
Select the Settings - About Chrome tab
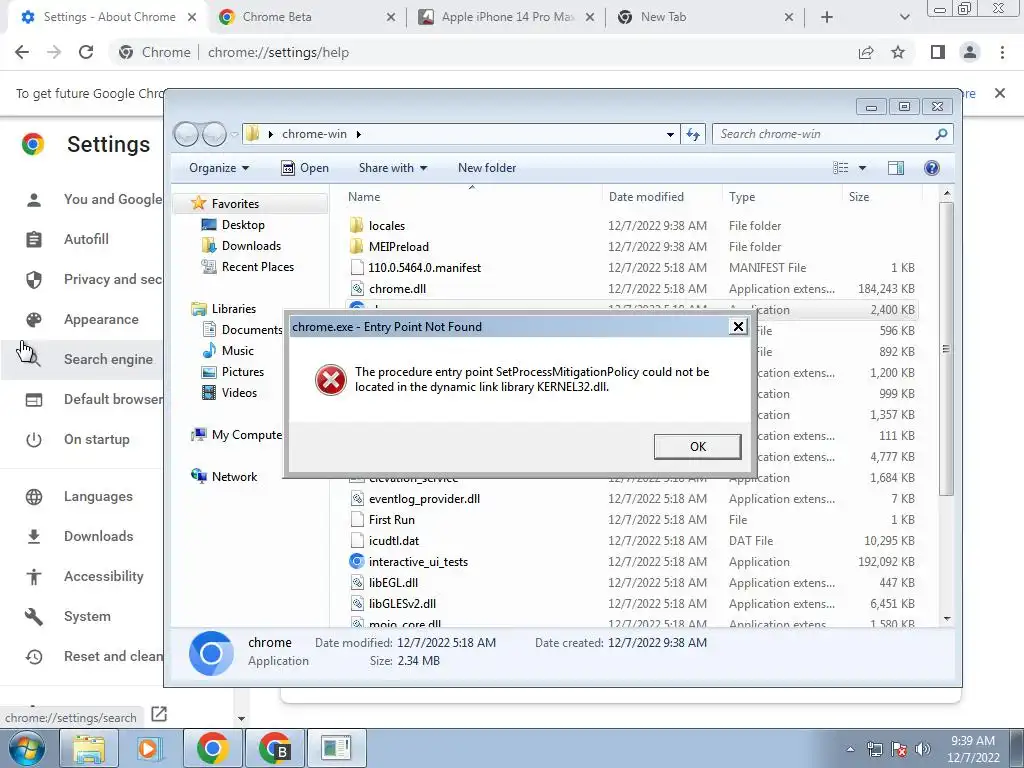click(x=108, y=17)
